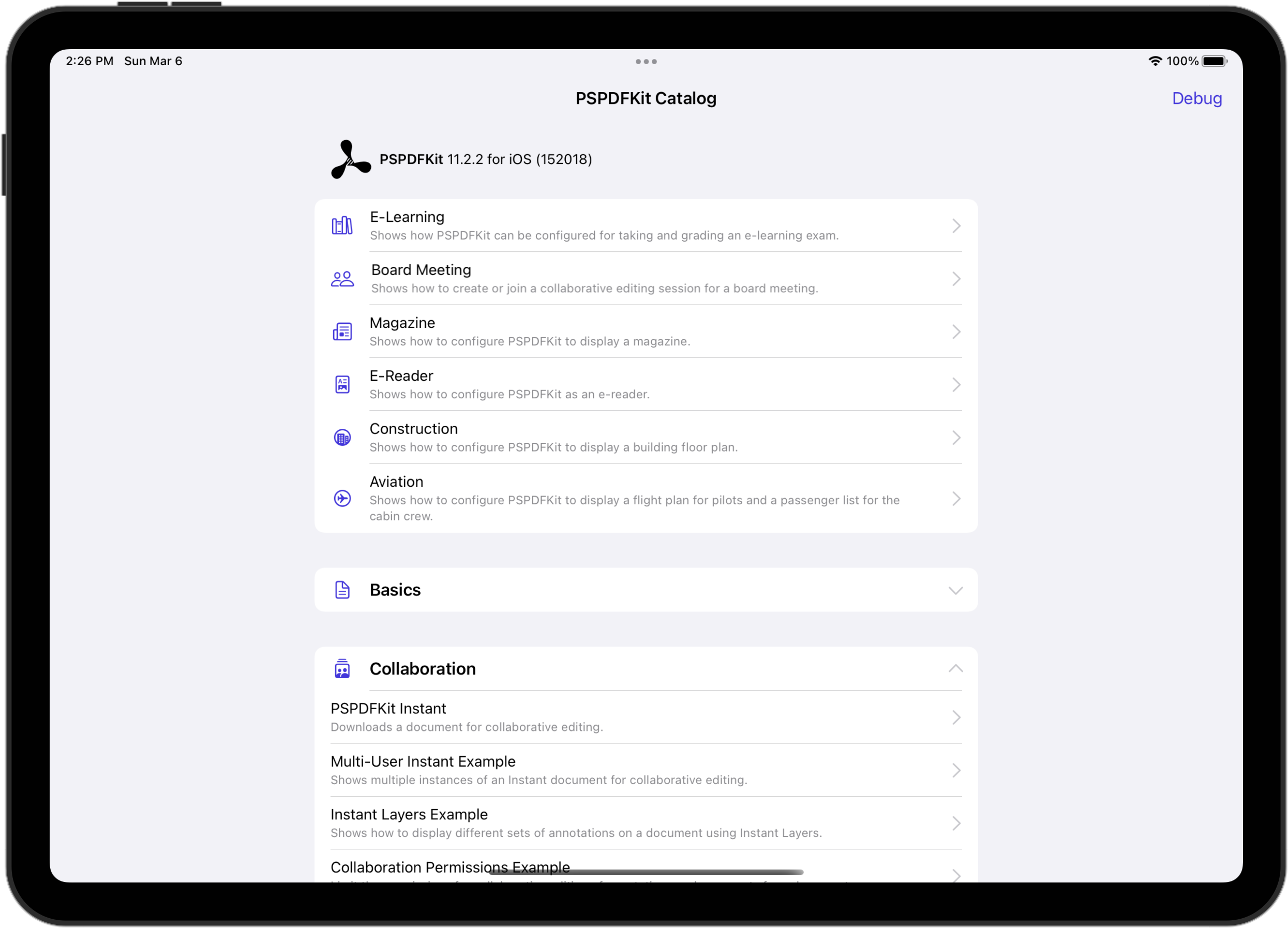
Task: Open the Multi-User Instant Example
Action: click(646, 771)
